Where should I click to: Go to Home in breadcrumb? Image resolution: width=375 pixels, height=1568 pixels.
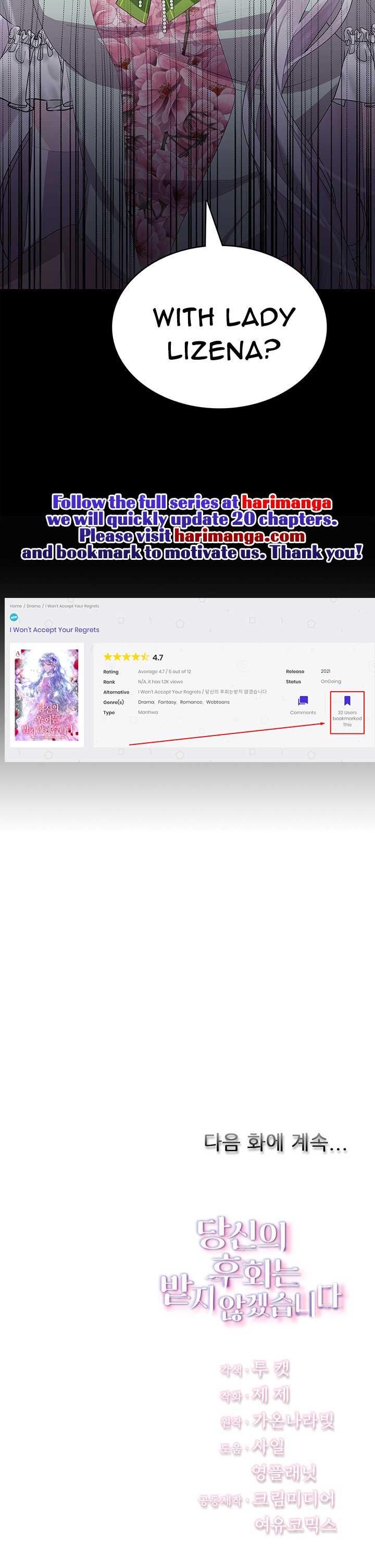coord(16,606)
